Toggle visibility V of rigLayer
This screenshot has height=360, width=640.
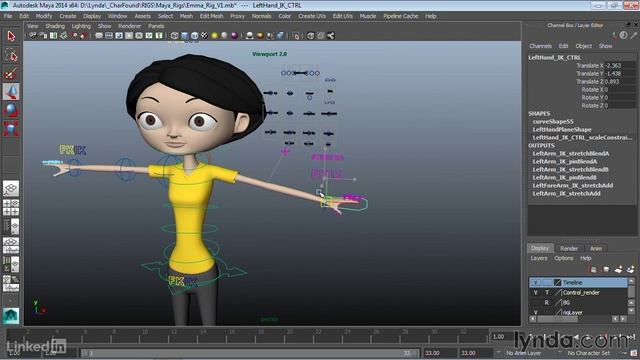click(x=536, y=312)
